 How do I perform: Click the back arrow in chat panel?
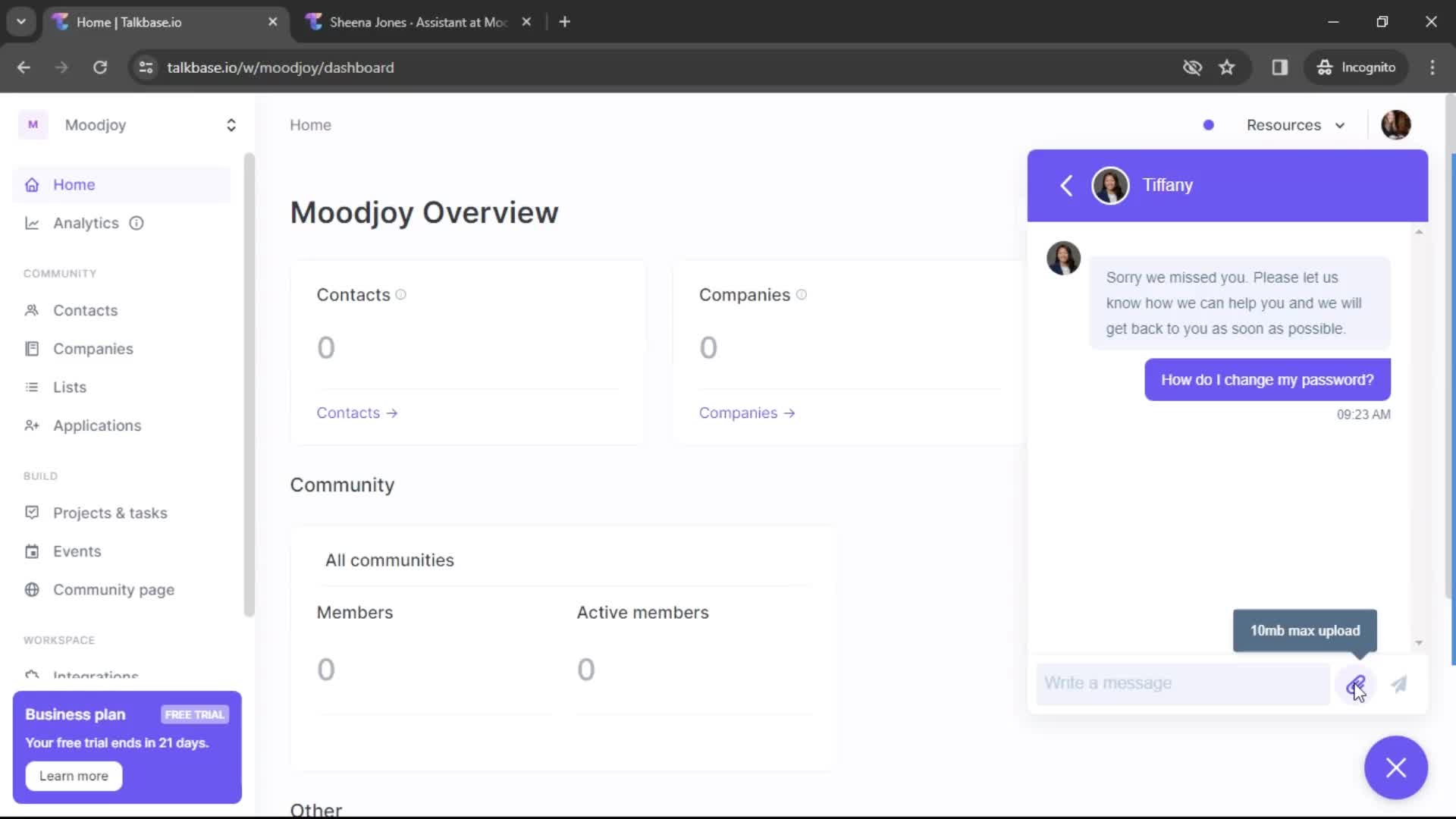click(1066, 184)
